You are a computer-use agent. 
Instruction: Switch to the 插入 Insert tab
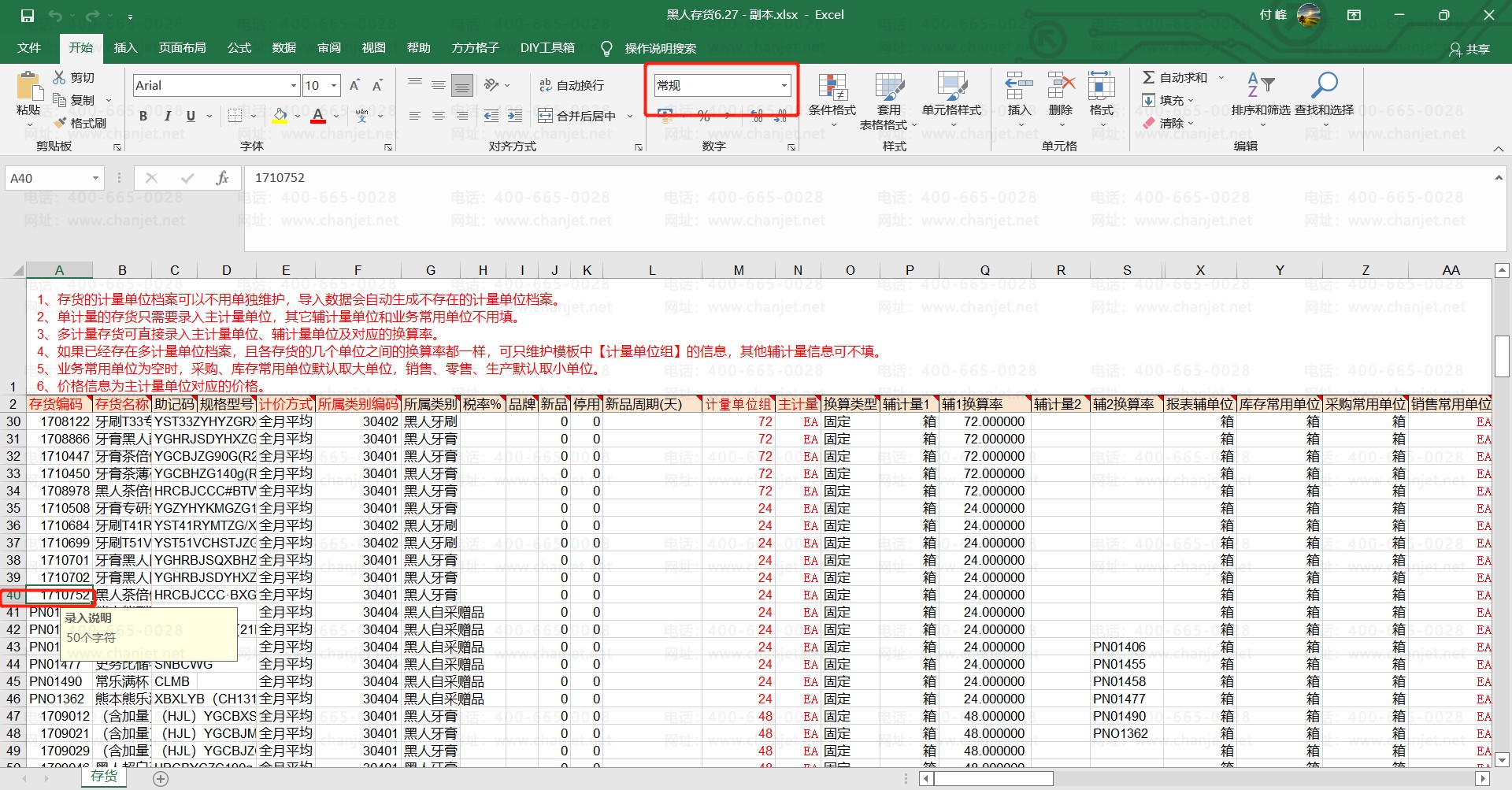click(125, 48)
